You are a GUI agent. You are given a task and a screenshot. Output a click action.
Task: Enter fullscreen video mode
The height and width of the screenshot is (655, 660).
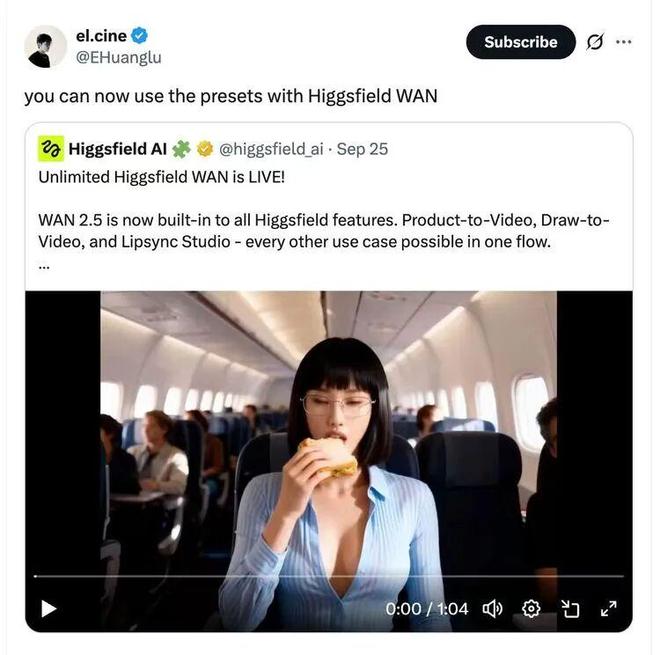point(607,608)
